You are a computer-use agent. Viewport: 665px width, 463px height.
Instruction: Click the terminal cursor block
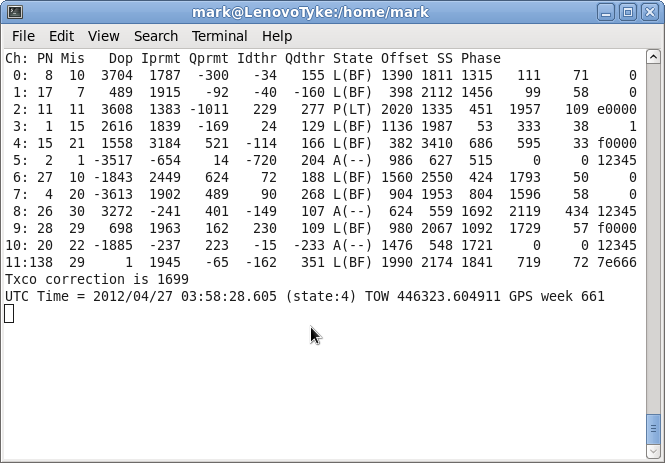(9, 313)
